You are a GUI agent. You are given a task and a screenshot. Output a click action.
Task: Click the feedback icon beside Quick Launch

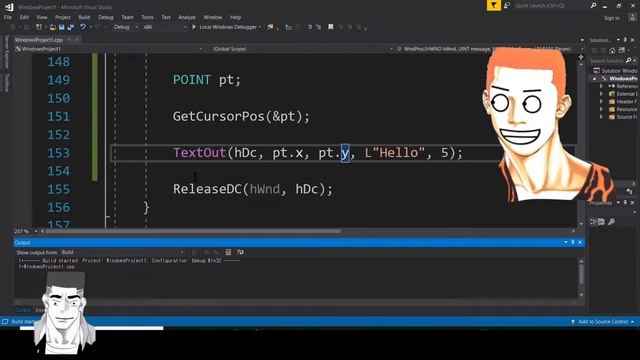[507, 5]
